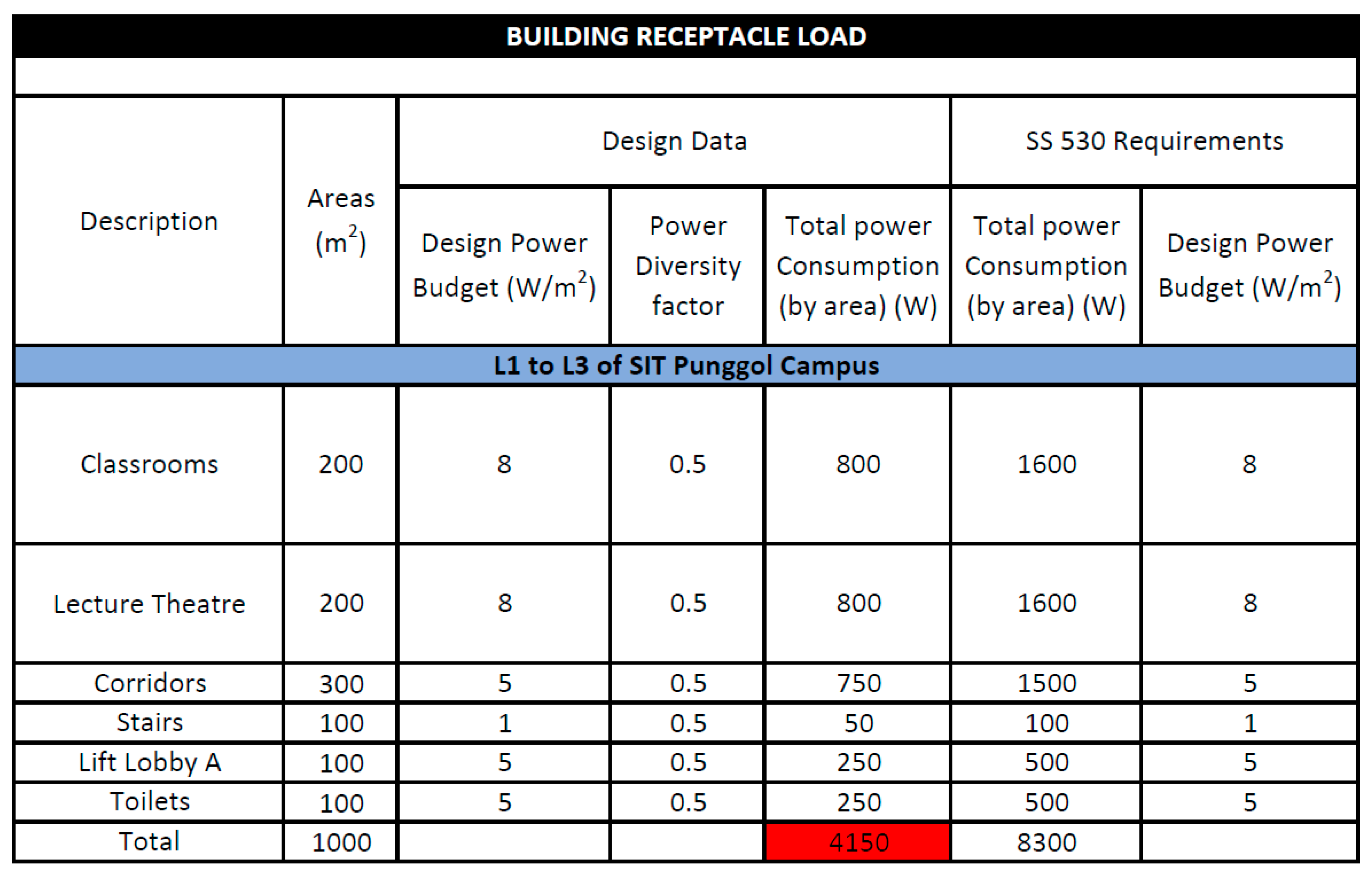1372x879 pixels.
Task: Click the Corridors 750 consumption cell
Action: pos(858,683)
